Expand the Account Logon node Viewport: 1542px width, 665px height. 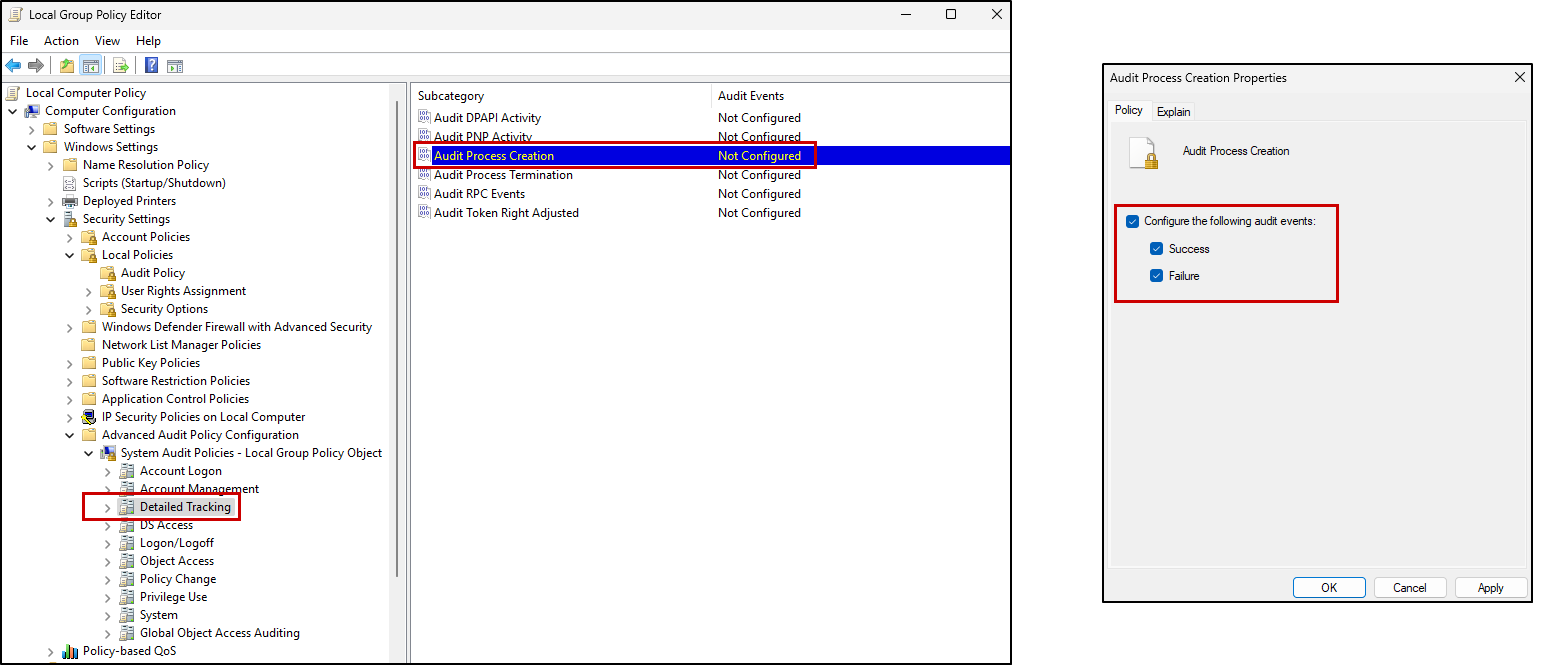[106, 470]
